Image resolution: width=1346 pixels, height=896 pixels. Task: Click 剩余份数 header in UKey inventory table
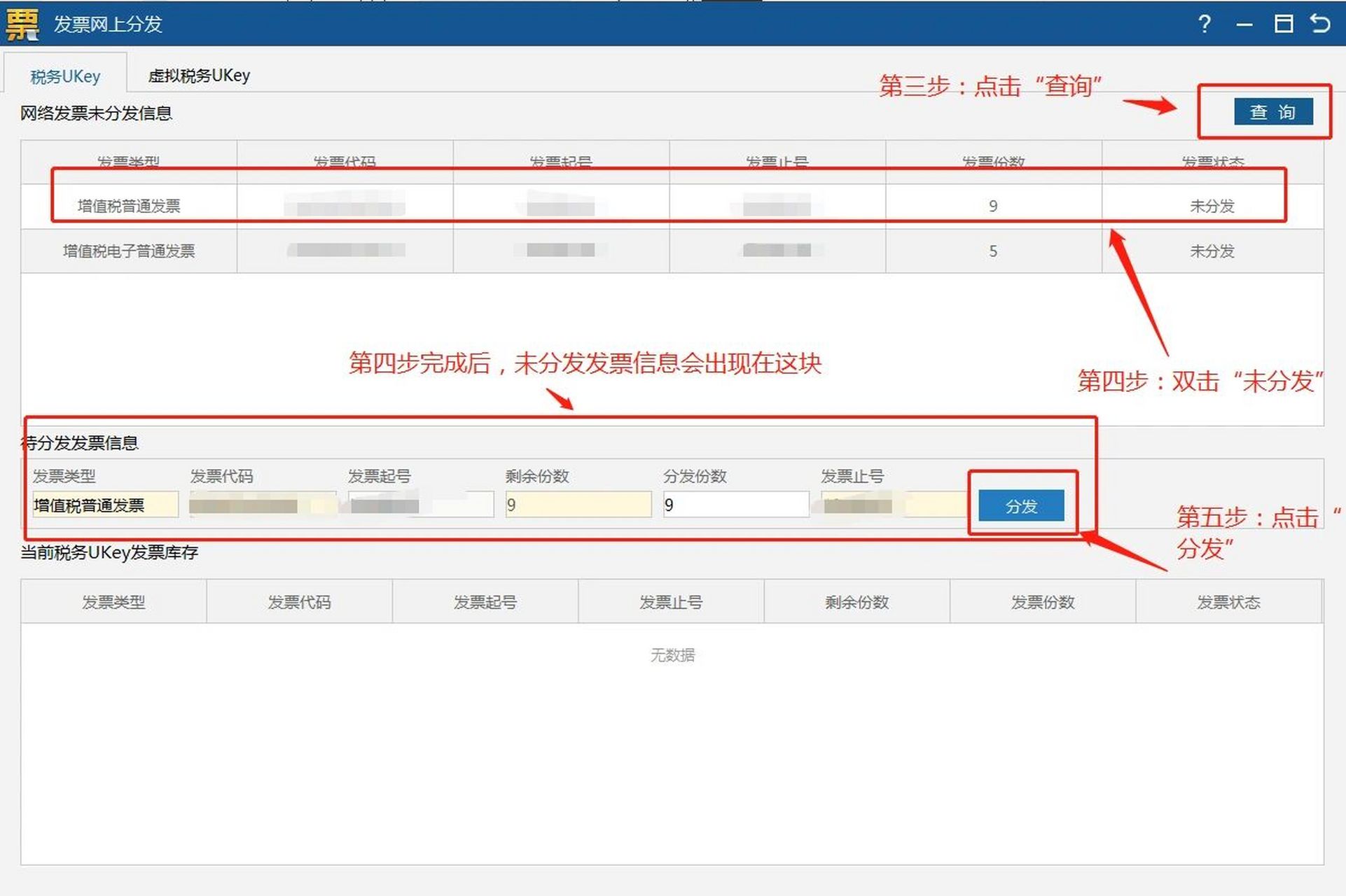[x=857, y=602]
